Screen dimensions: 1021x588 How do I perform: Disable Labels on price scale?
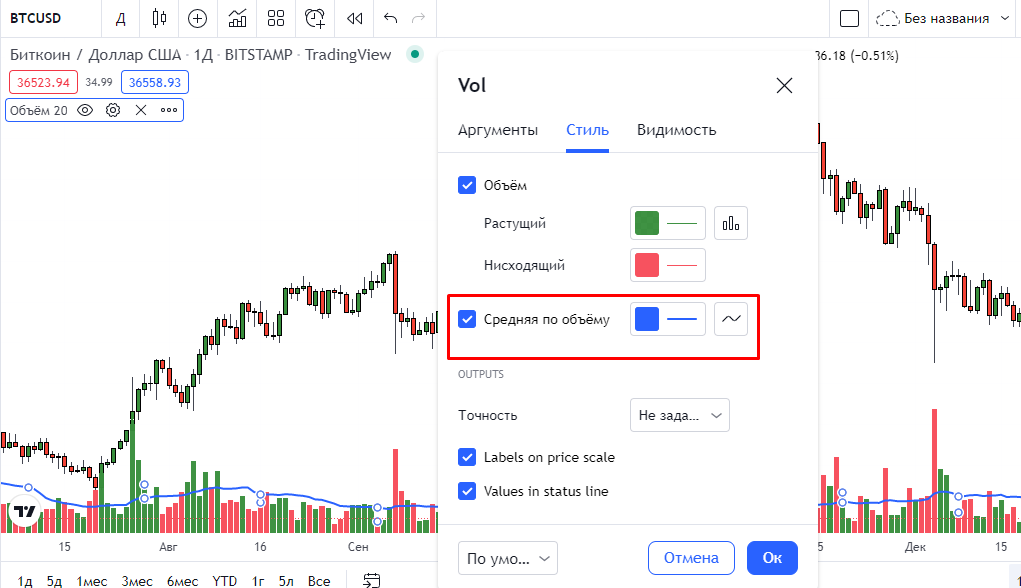pos(467,457)
